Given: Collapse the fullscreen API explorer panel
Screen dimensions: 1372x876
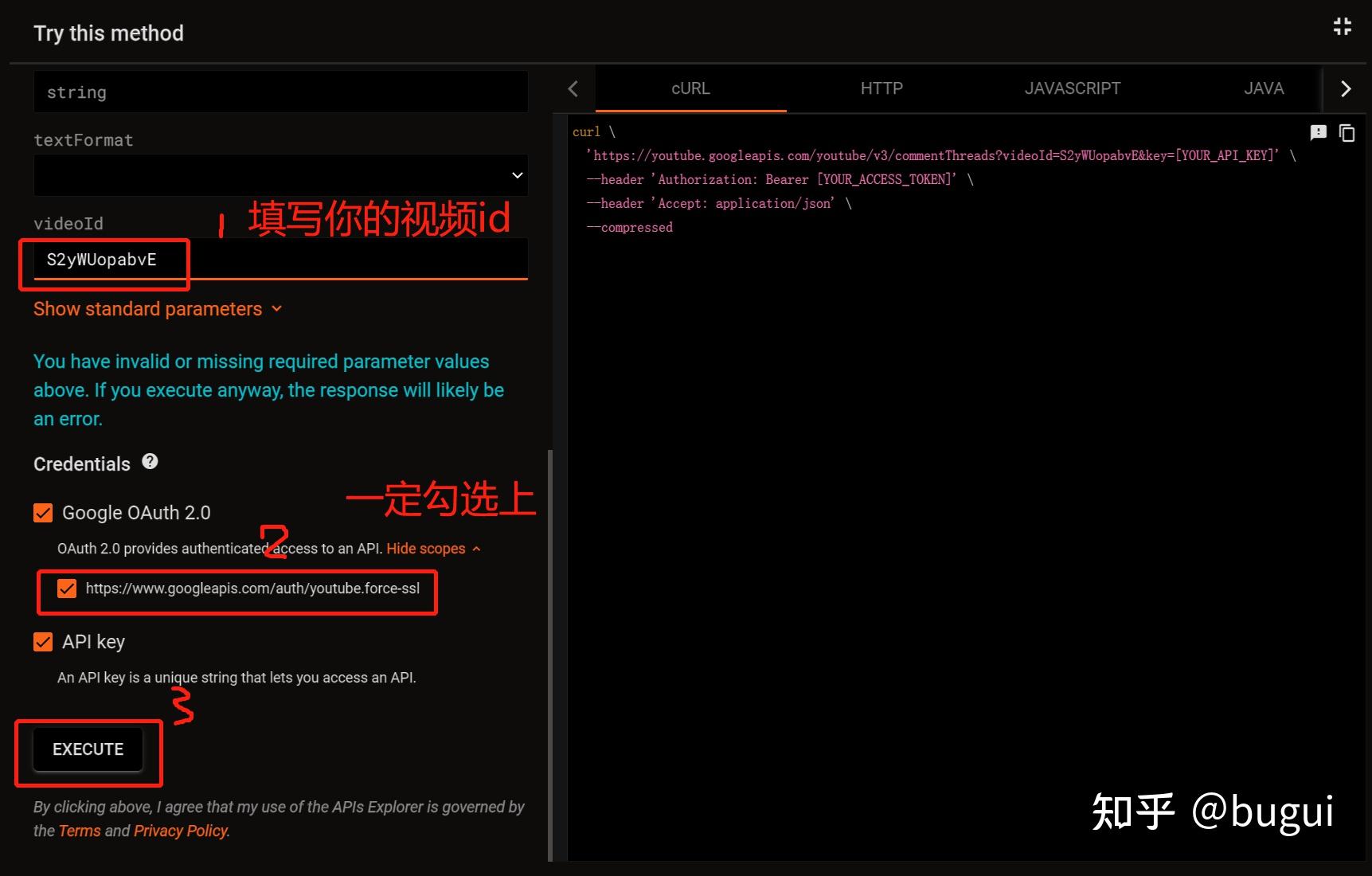Looking at the screenshot, I should pos(1343,26).
